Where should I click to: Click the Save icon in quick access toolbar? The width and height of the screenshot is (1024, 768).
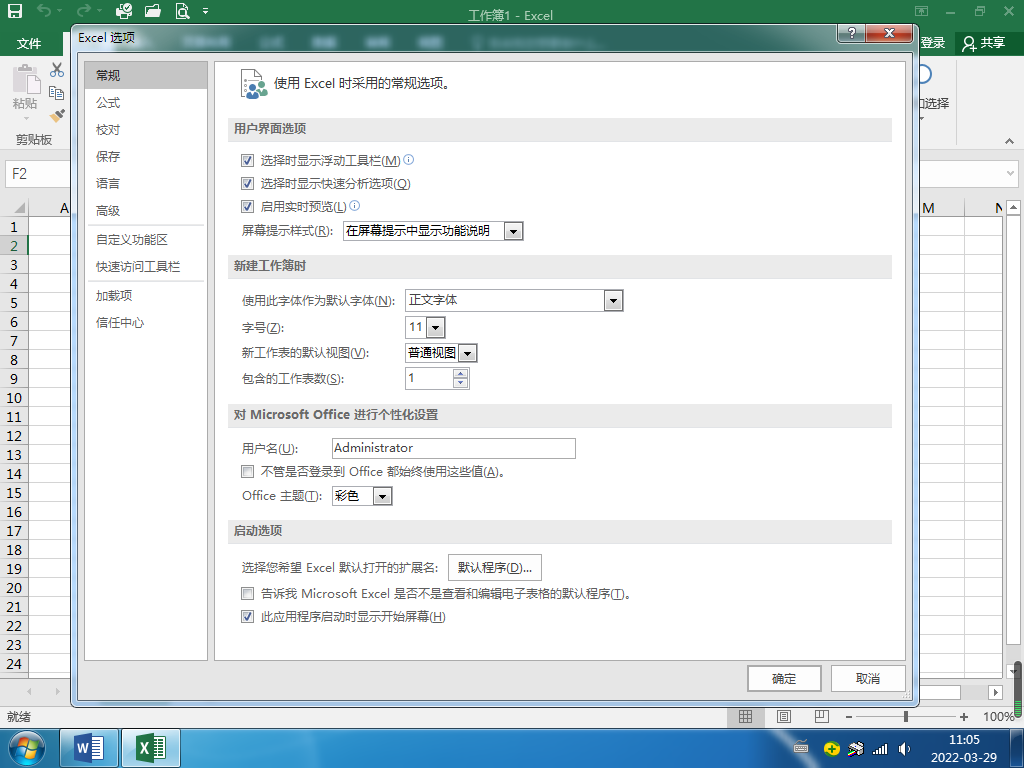pyautogui.click(x=14, y=10)
